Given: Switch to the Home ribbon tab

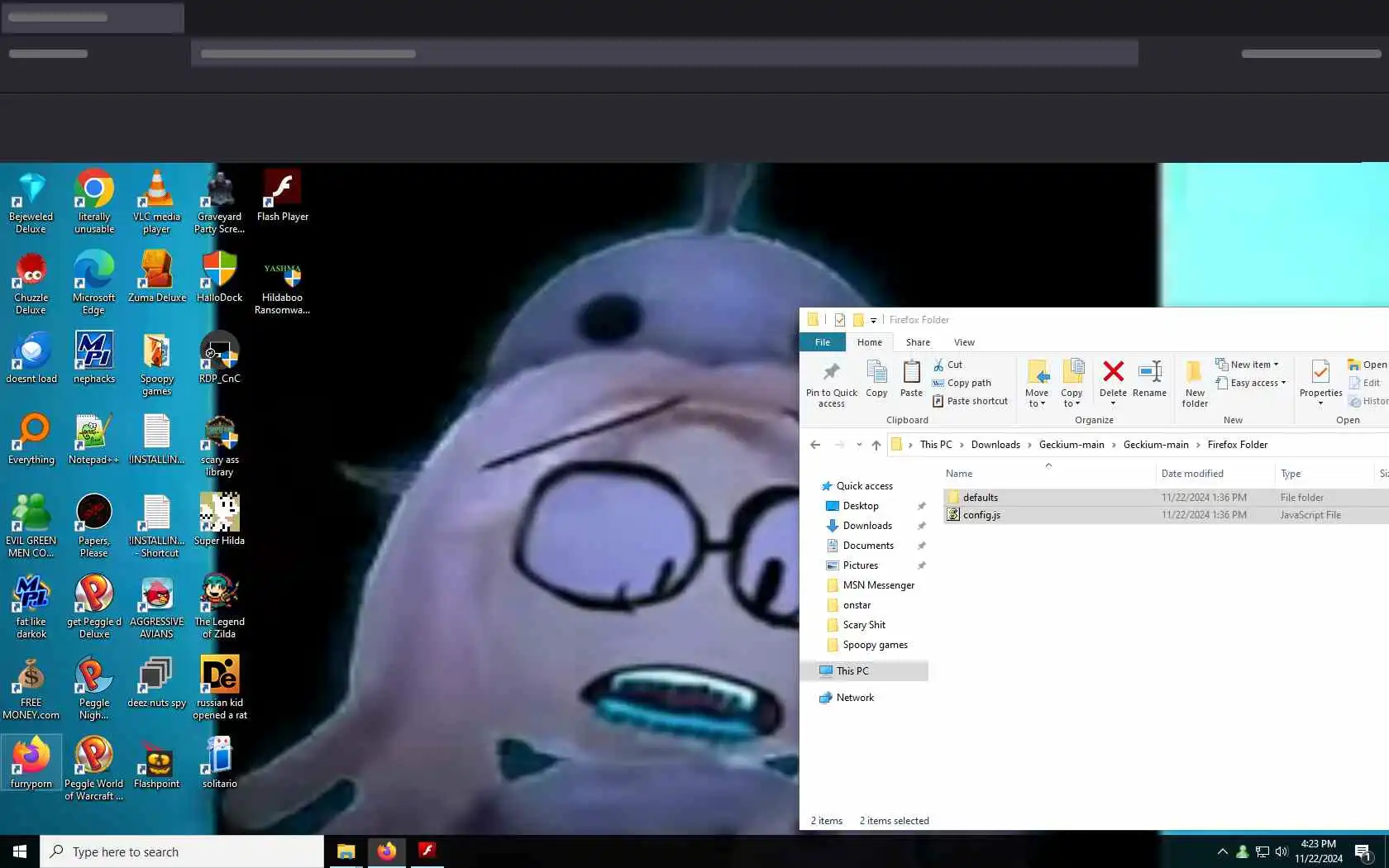Looking at the screenshot, I should click(870, 342).
